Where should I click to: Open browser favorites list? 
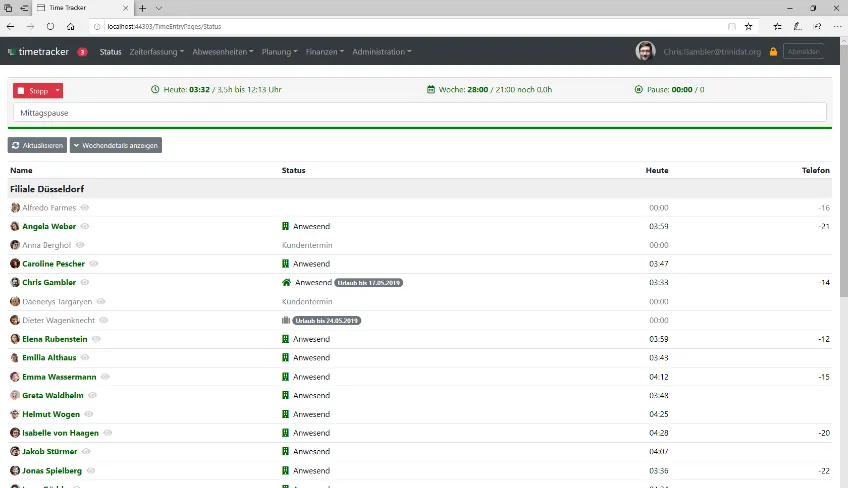click(x=777, y=27)
